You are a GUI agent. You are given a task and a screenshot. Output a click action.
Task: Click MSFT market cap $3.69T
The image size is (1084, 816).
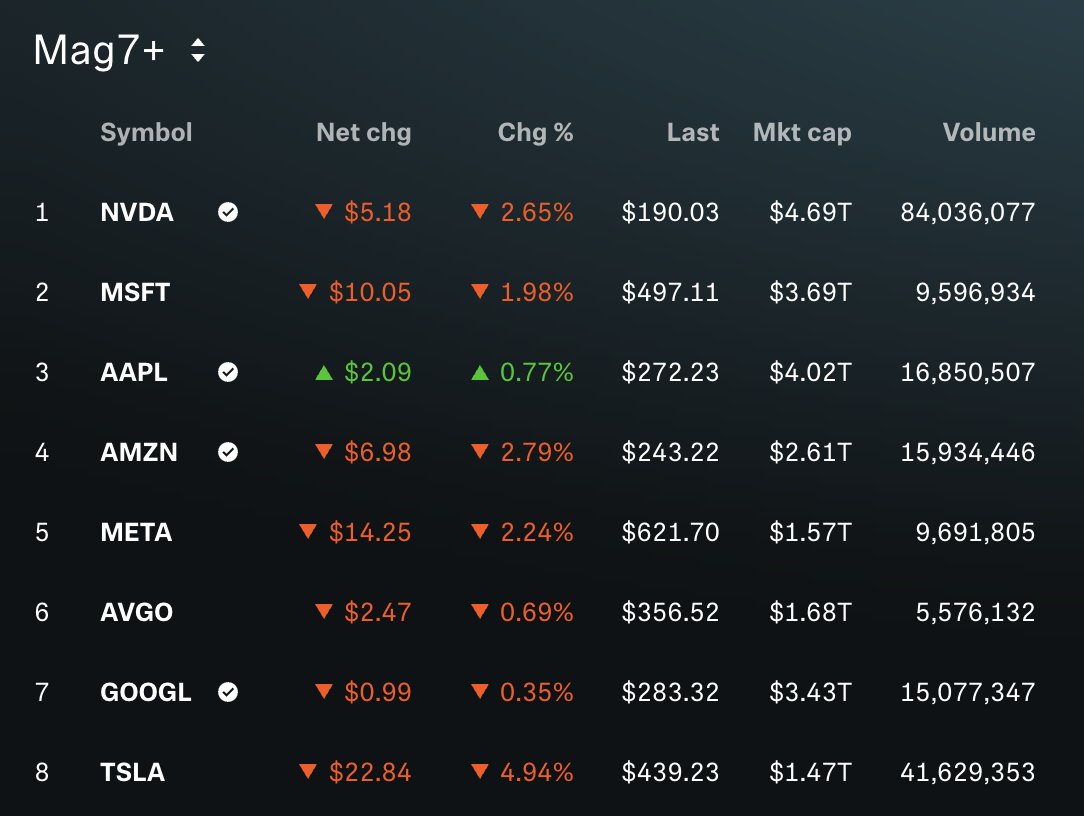tap(810, 293)
